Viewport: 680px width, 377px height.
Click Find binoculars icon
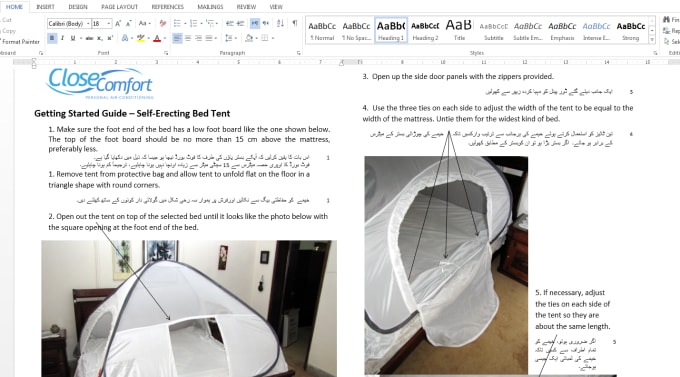tap(667, 20)
